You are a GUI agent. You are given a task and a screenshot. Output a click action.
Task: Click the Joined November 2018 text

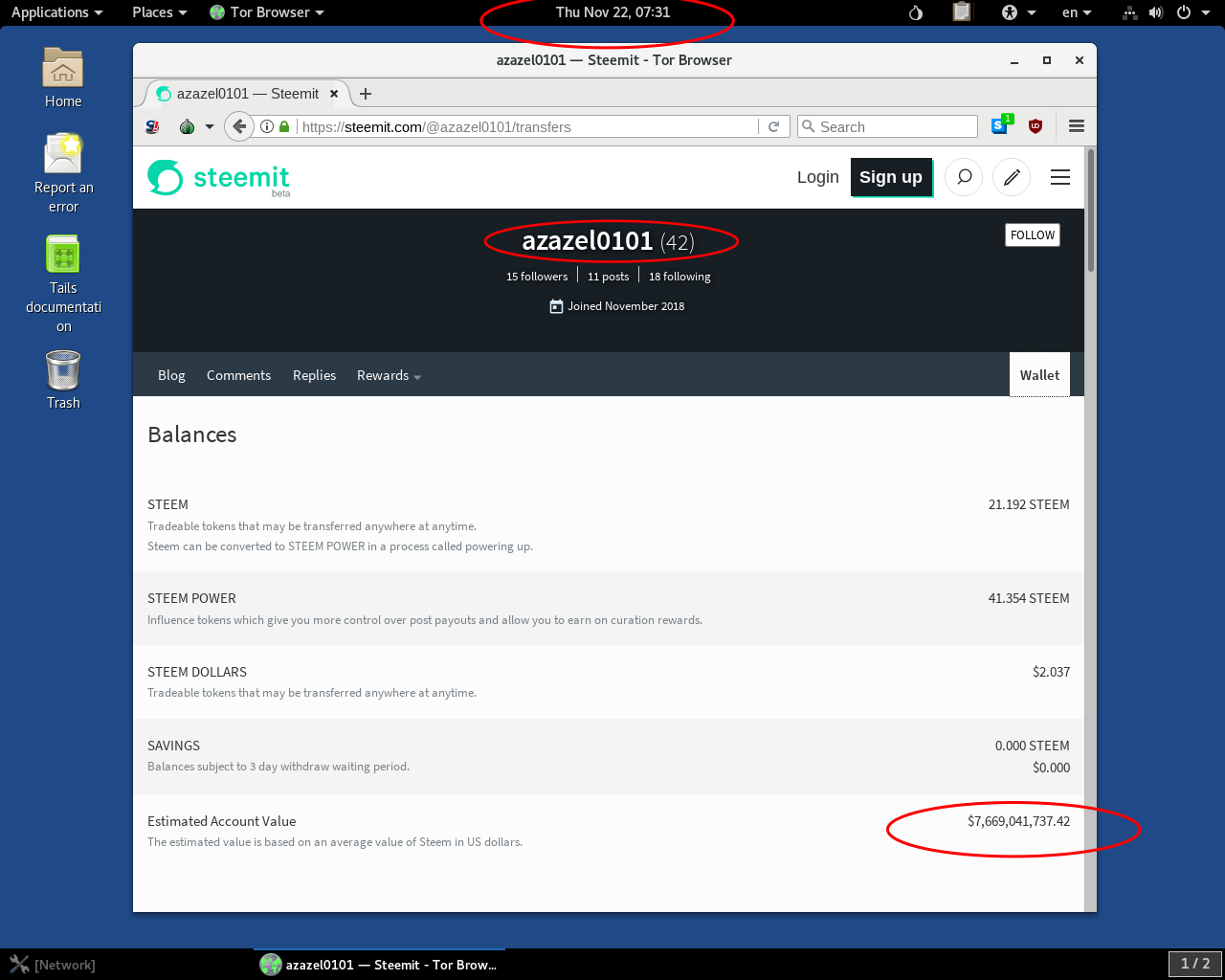coord(626,306)
